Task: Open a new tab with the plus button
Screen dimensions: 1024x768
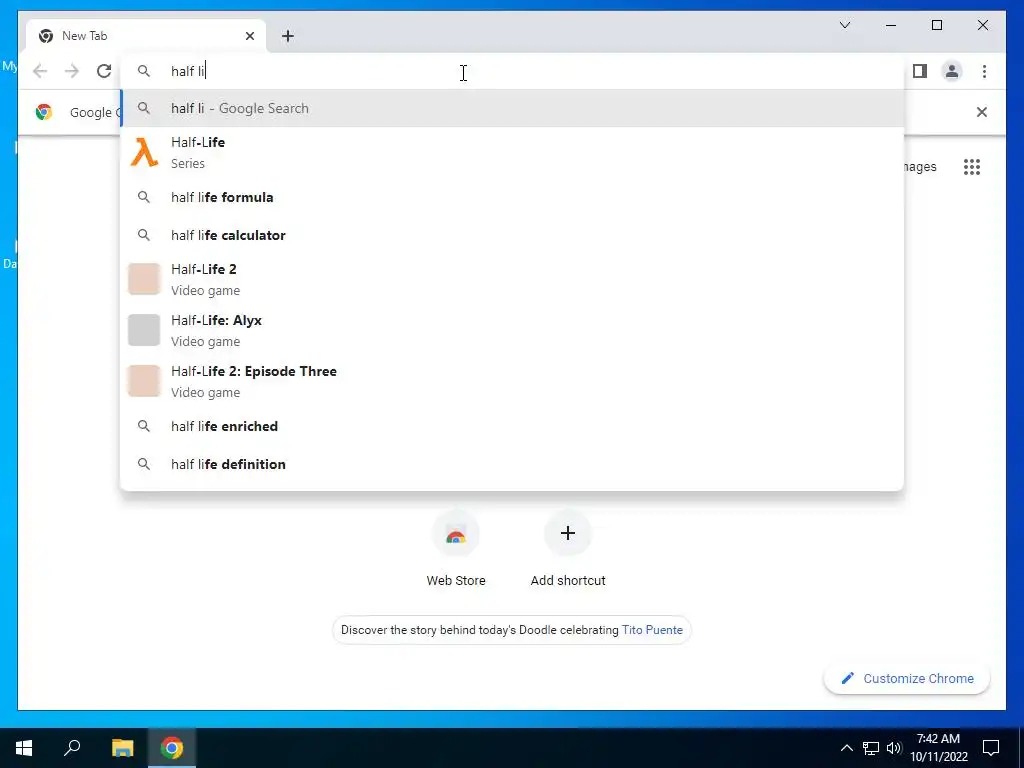Action: click(x=288, y=36)
